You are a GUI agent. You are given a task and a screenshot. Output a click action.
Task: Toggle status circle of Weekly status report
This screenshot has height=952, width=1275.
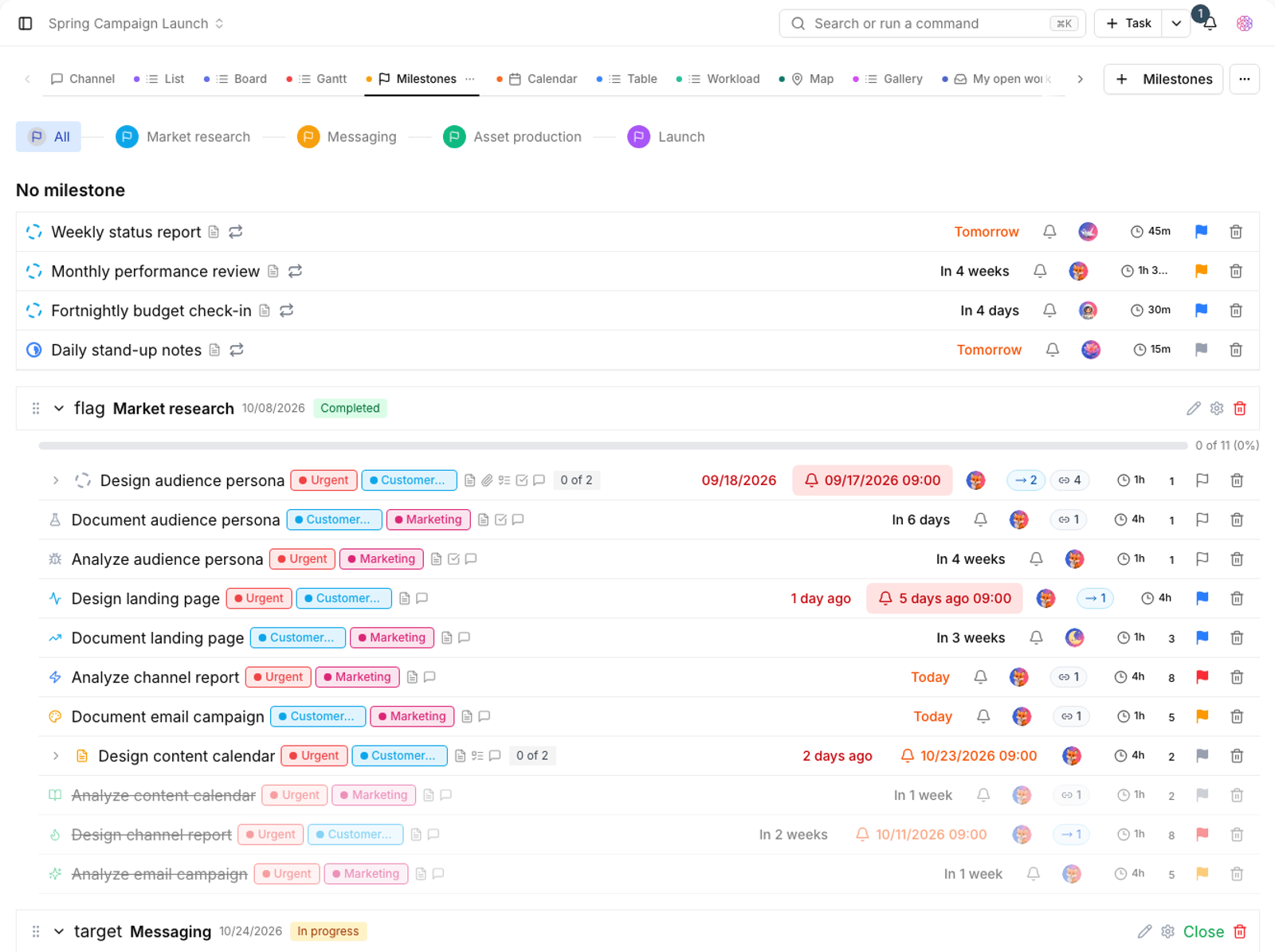coord(33,232)
